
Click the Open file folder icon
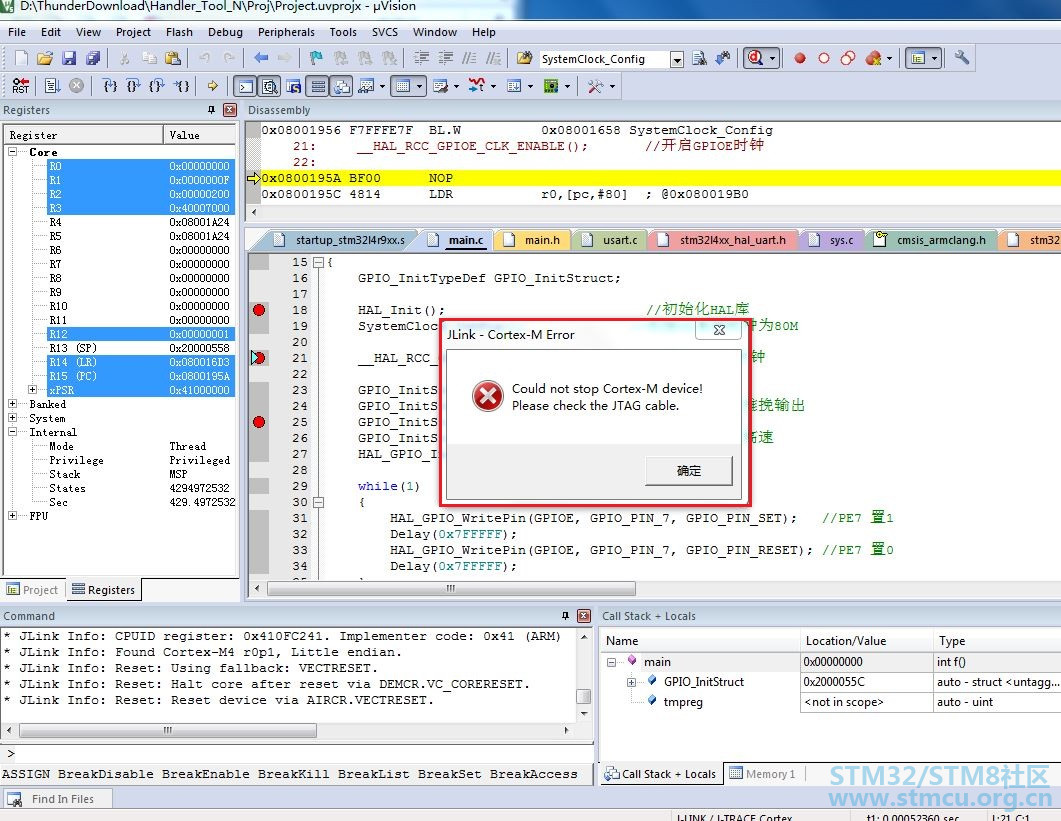pos(45,58)
